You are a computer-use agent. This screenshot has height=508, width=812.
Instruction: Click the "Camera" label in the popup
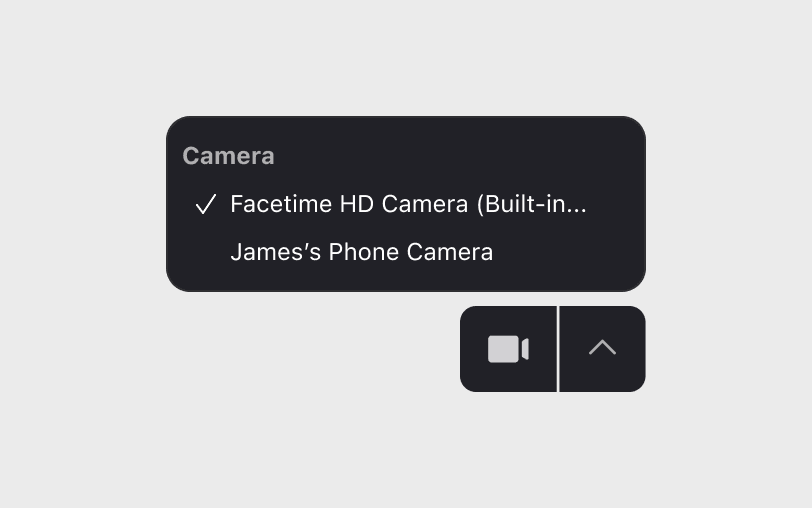228,156
